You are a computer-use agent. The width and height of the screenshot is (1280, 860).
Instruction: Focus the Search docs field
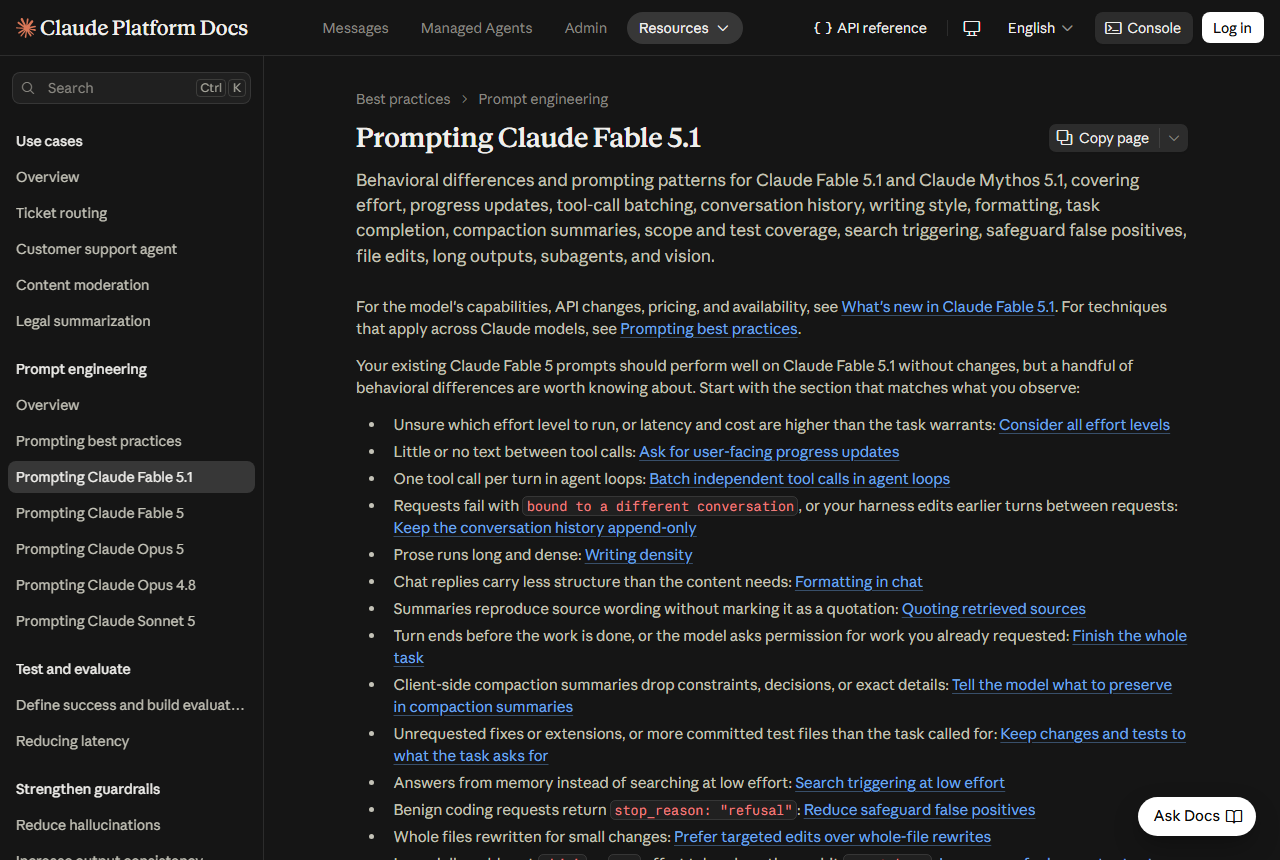[131, 88]
